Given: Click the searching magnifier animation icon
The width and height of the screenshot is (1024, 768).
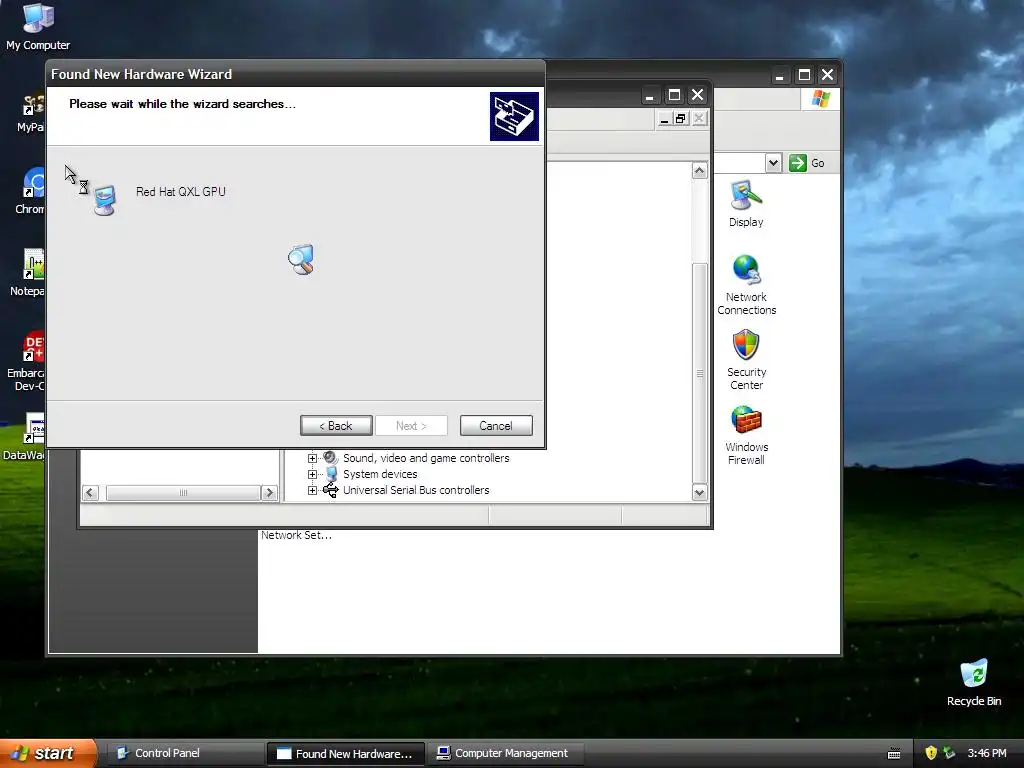Looking at the screenshot, I should click(301, 259).
